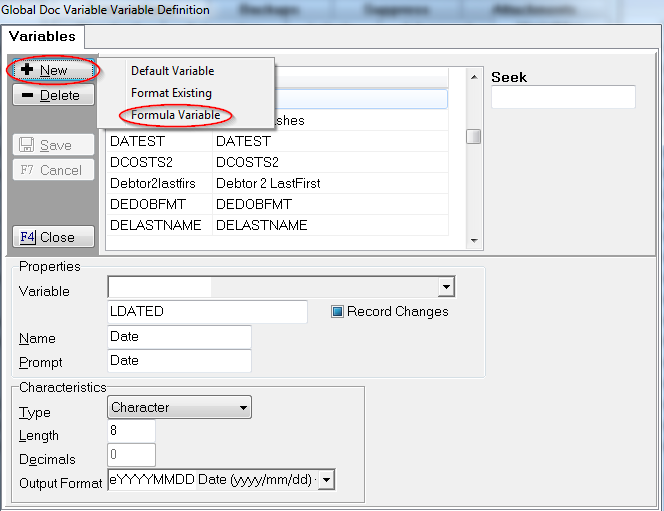Open the Output Format dropdown arrow
Screen dimensions: 664x511
[x=326, y=481]
